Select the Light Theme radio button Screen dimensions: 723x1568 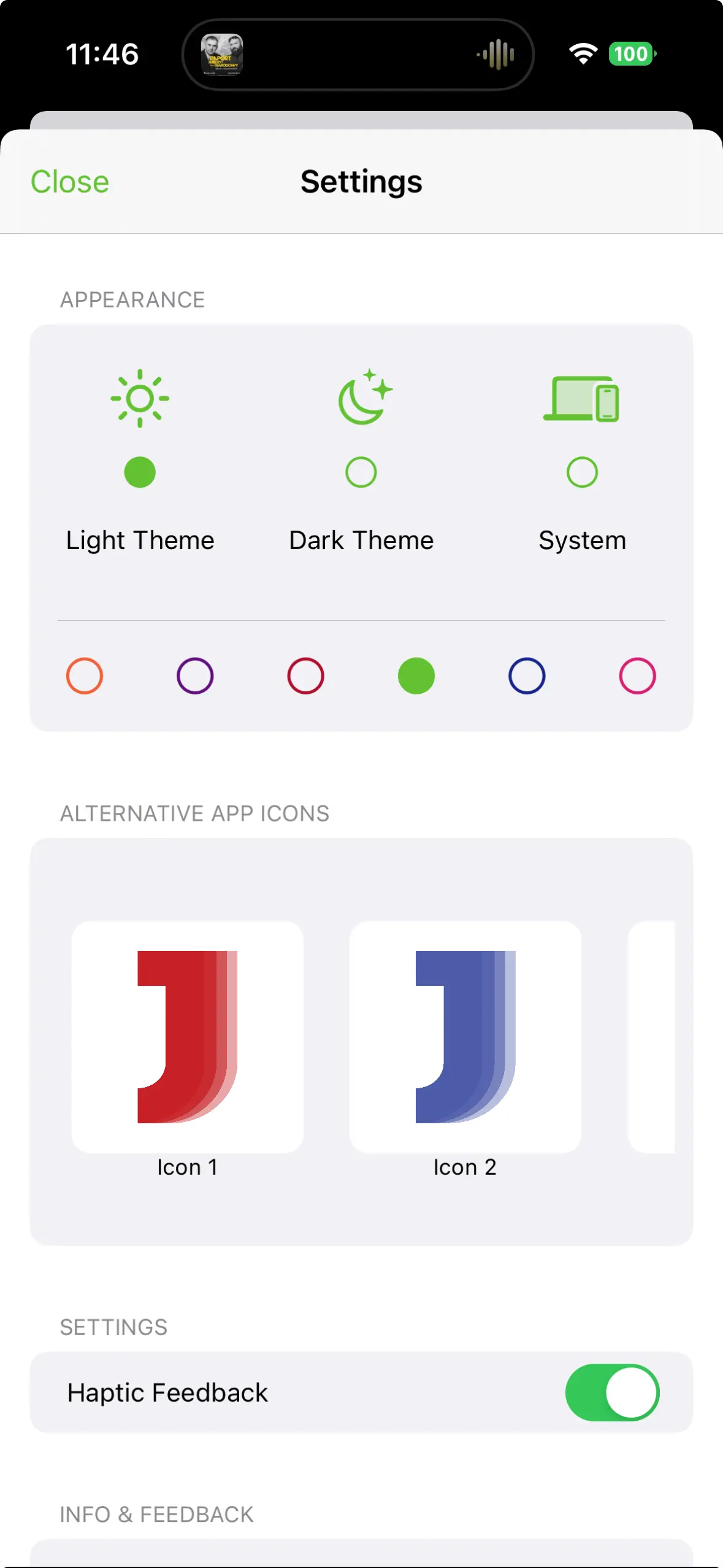[140, 472]
